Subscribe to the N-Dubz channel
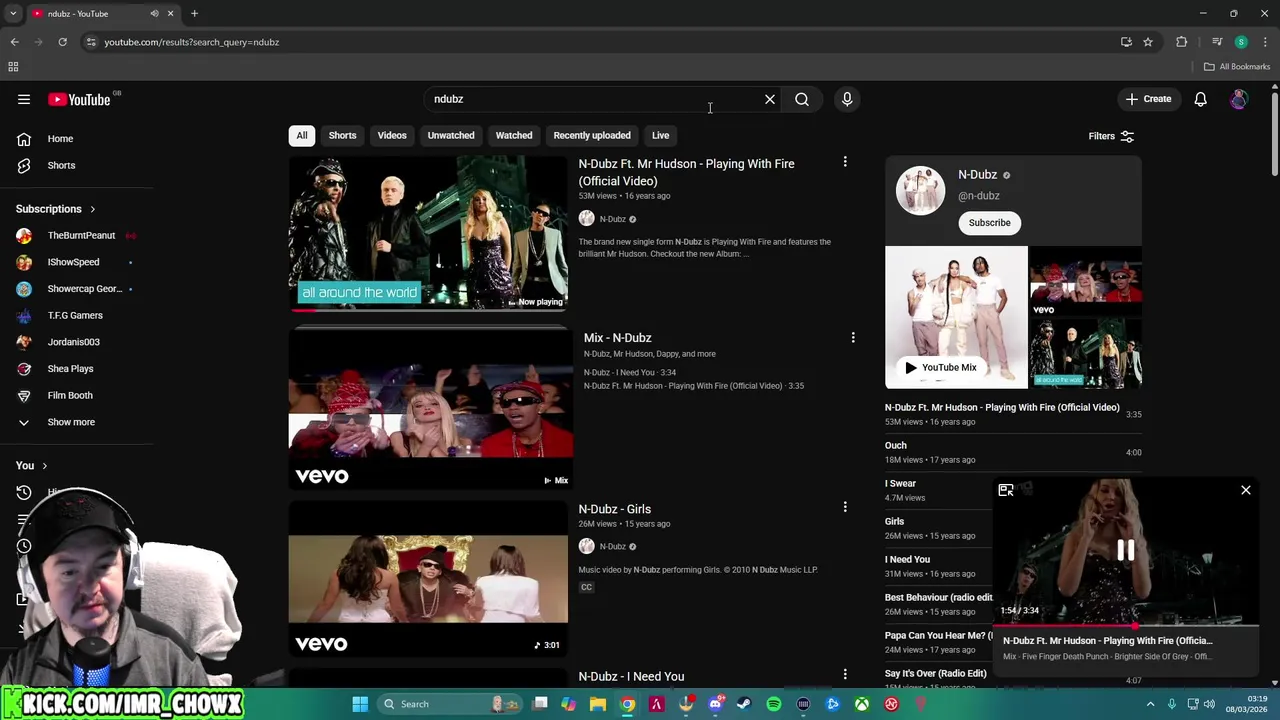The width and height of the screenshot is (1280, 720). pyautogui.click(x=989, y=222)
